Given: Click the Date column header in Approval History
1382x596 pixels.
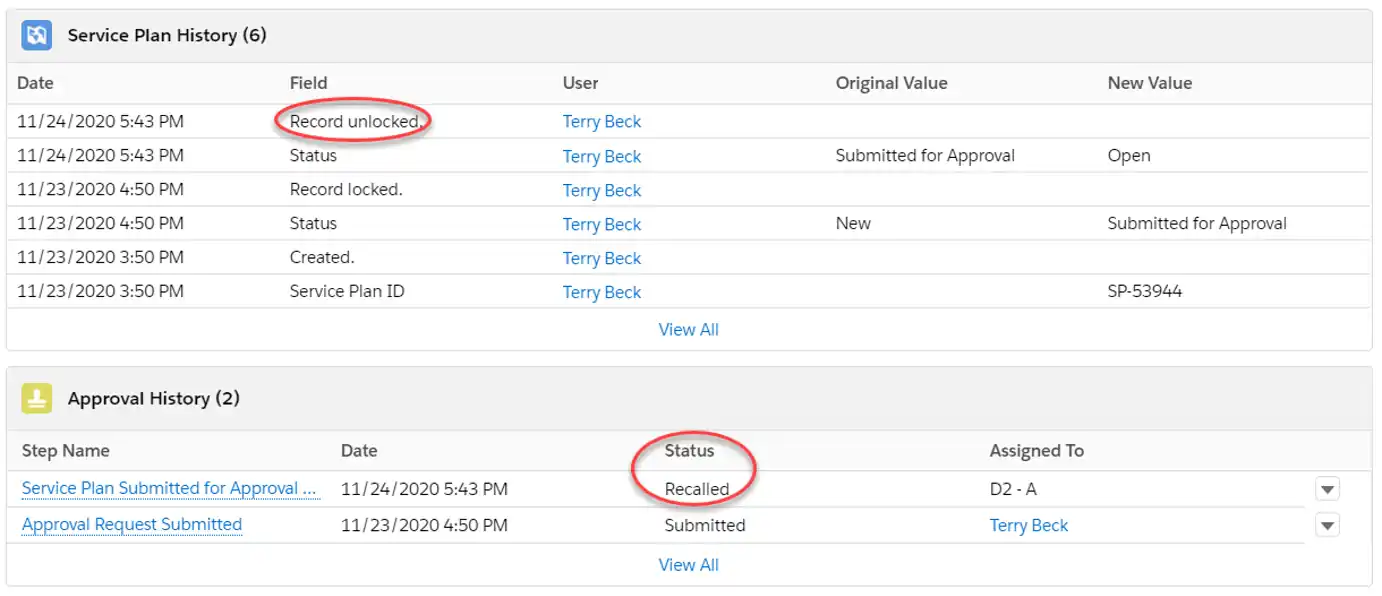Looking at the screenshot, I should coord(359,451).
